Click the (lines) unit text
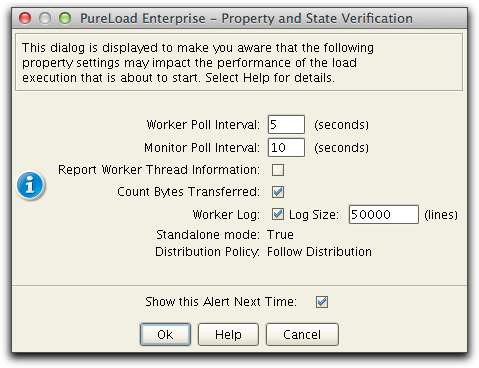This screenshot has height=368, width=479. (441, 215)
